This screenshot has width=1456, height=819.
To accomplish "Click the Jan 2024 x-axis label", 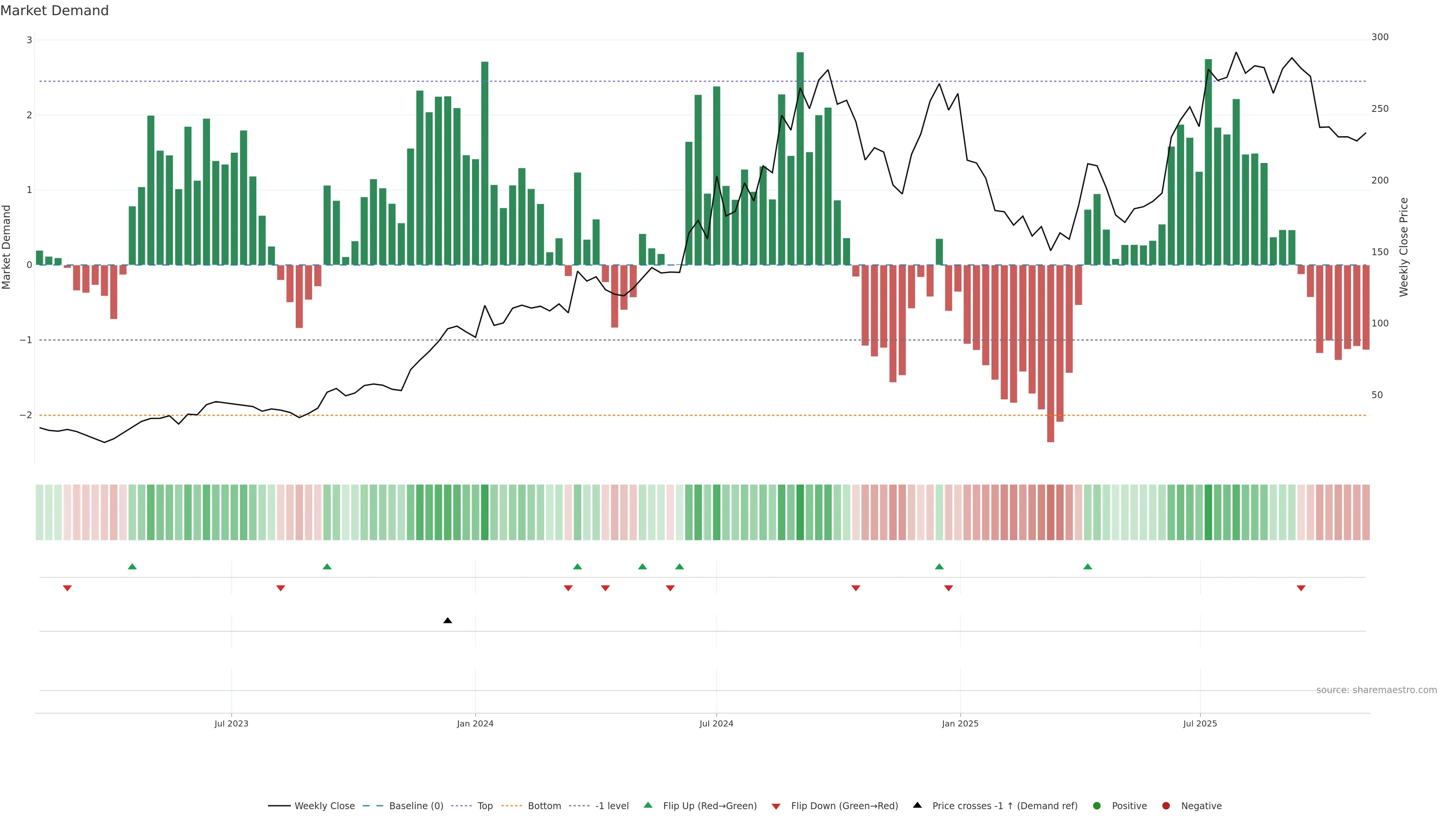I will [x=475, y=723].
